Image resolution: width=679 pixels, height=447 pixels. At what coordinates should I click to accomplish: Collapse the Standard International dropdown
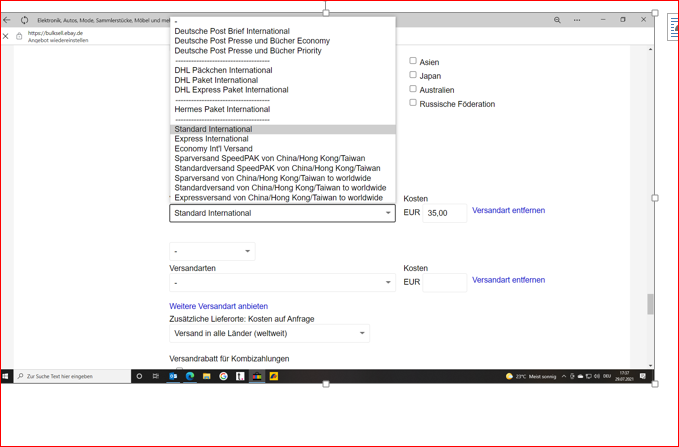[x=388, y=213]
